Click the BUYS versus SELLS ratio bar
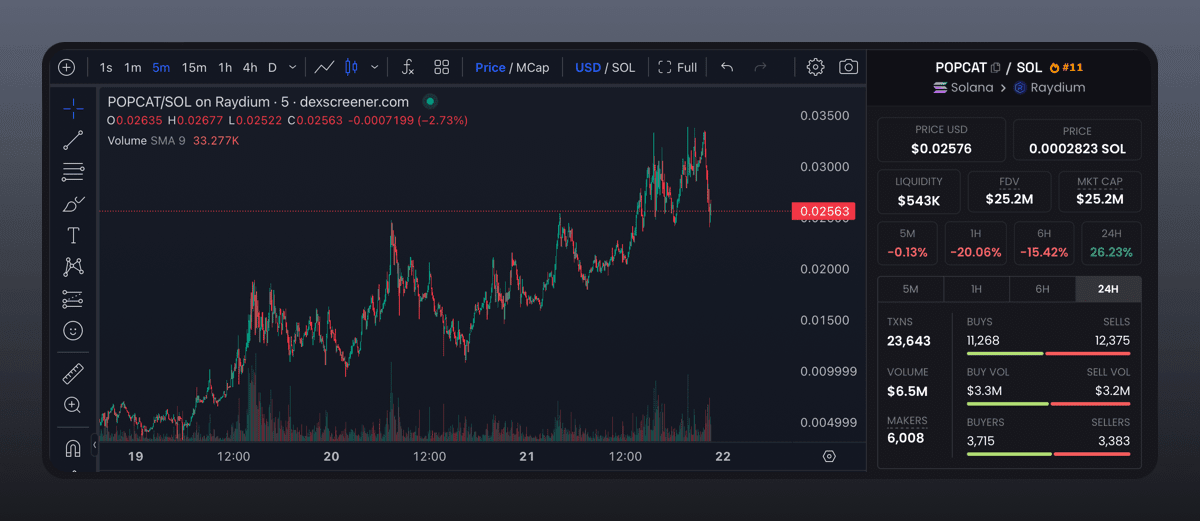 1048,353
